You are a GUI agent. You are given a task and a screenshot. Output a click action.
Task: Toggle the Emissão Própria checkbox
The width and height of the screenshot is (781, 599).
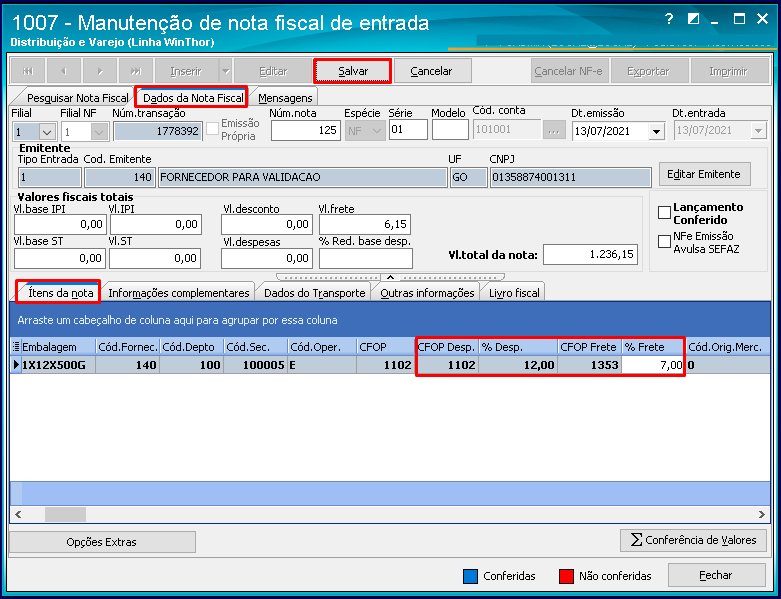coord(213,129)
